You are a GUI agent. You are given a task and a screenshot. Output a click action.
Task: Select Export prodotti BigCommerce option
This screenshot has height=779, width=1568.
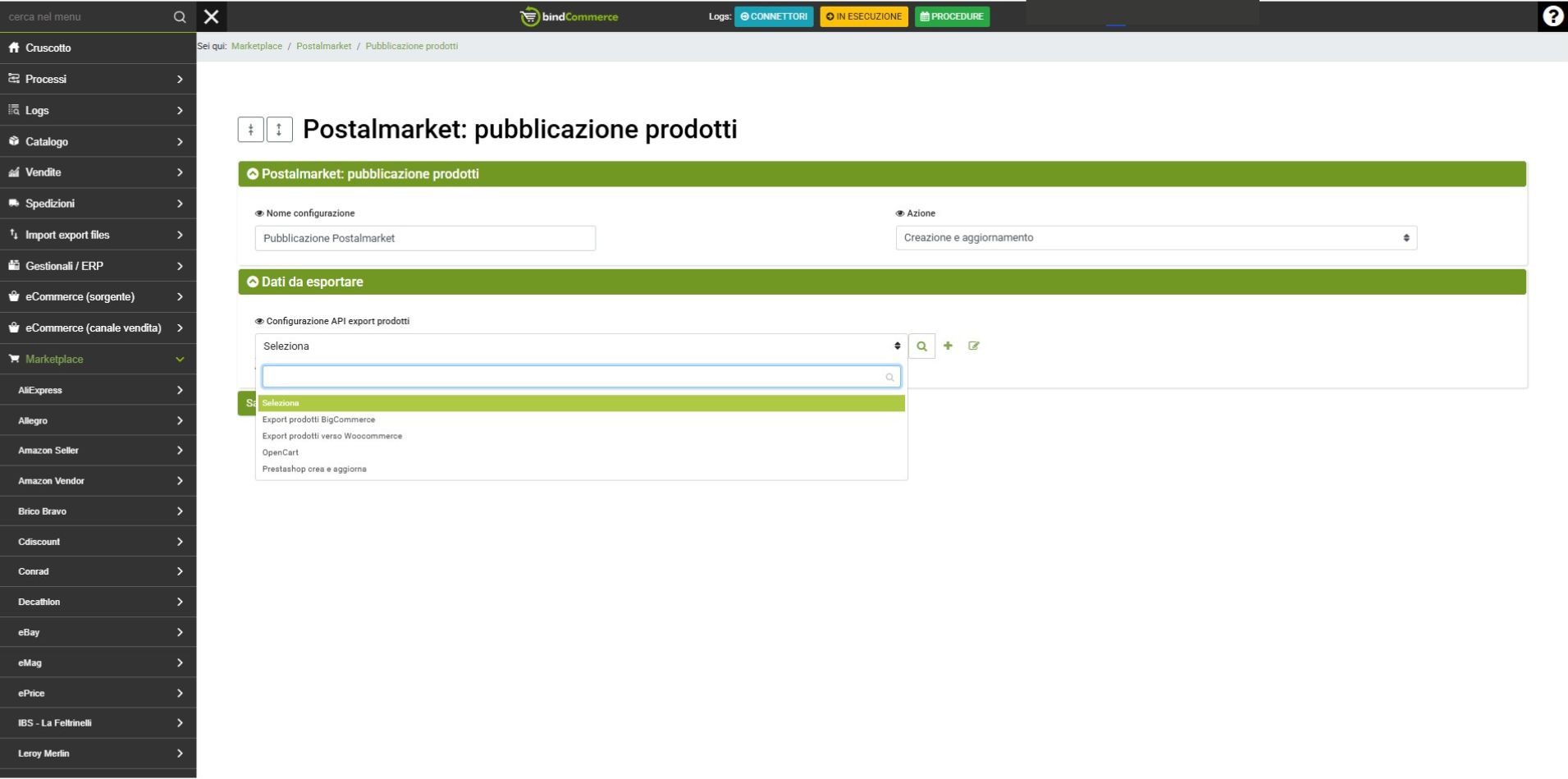click(318, 419)
